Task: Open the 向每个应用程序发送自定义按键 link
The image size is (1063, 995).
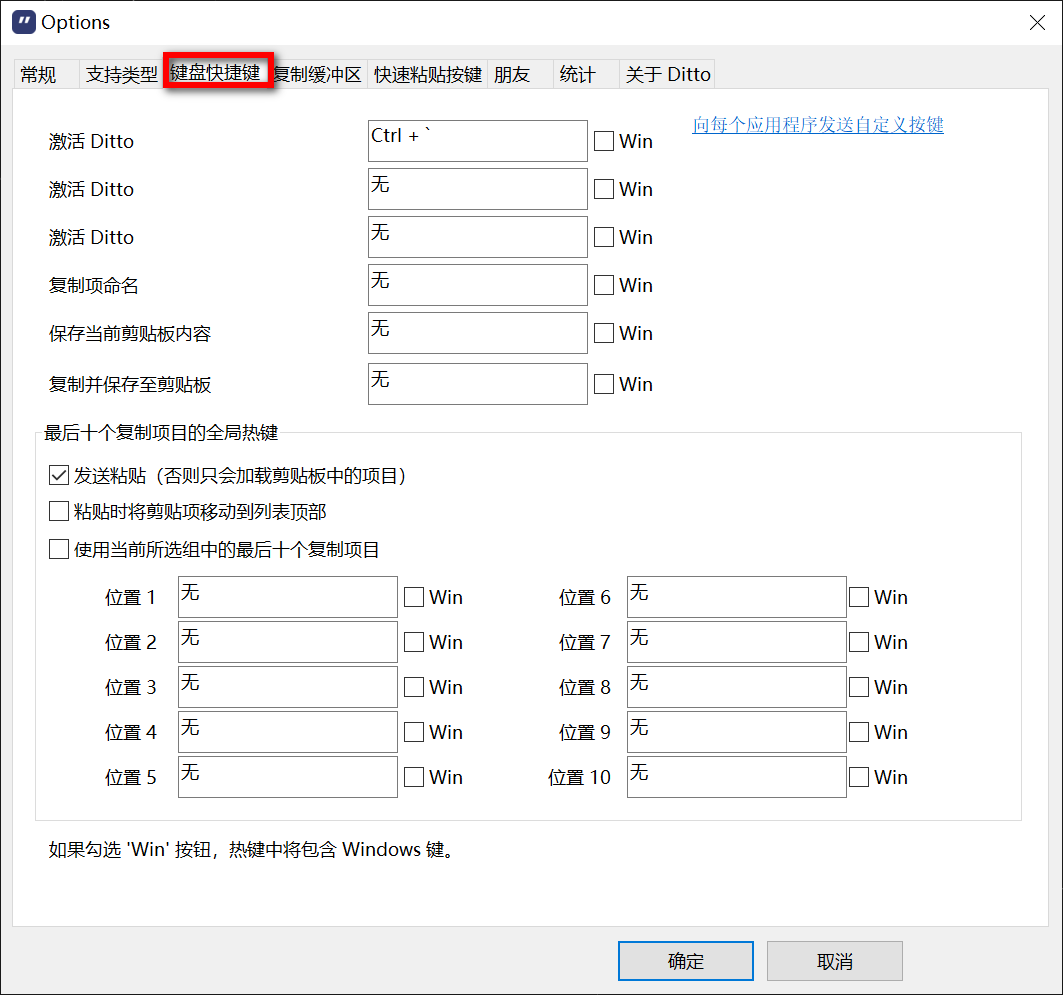Action: tap(818, 125)
